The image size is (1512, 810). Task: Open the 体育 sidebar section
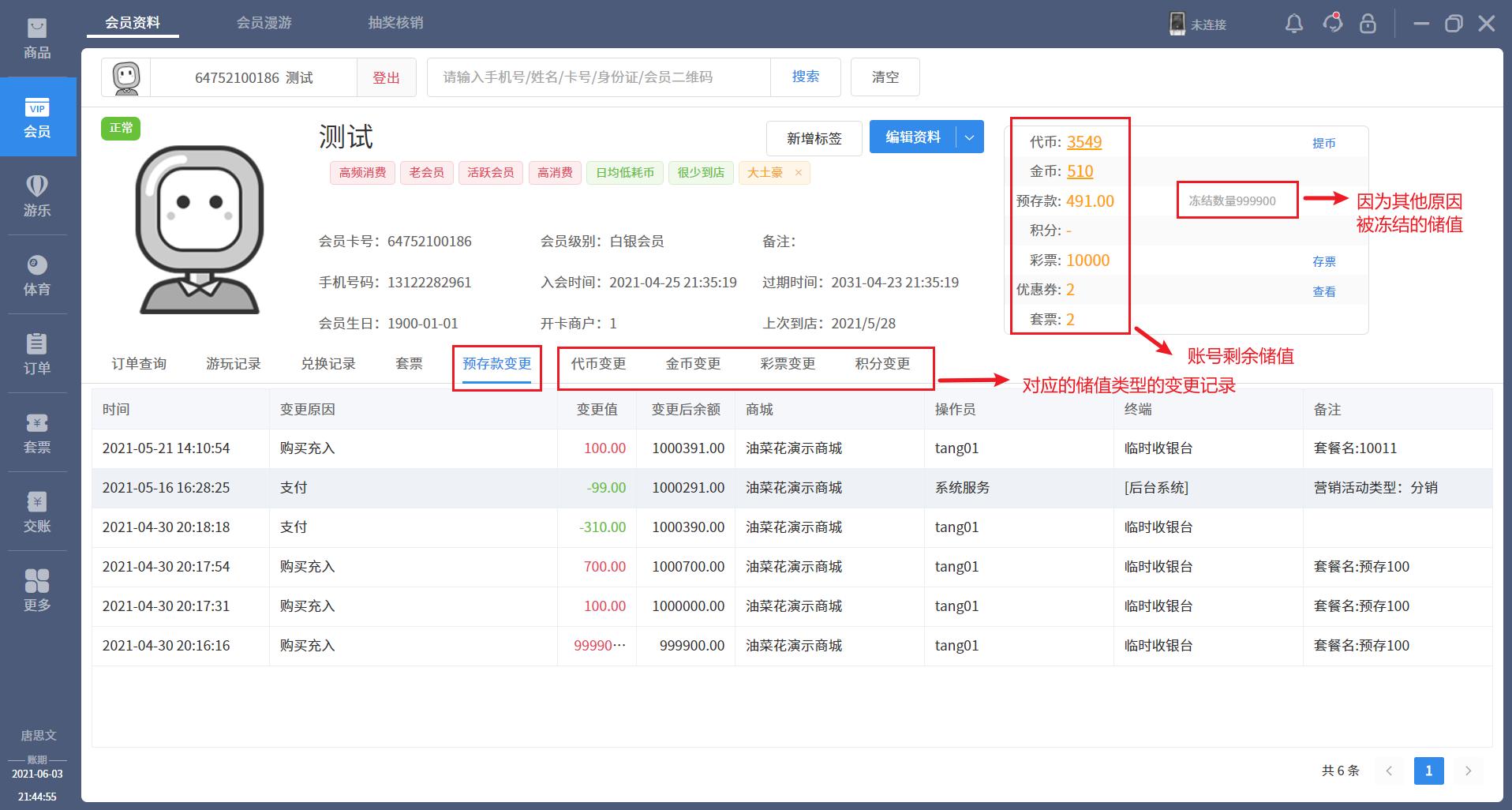click(37, 275)
